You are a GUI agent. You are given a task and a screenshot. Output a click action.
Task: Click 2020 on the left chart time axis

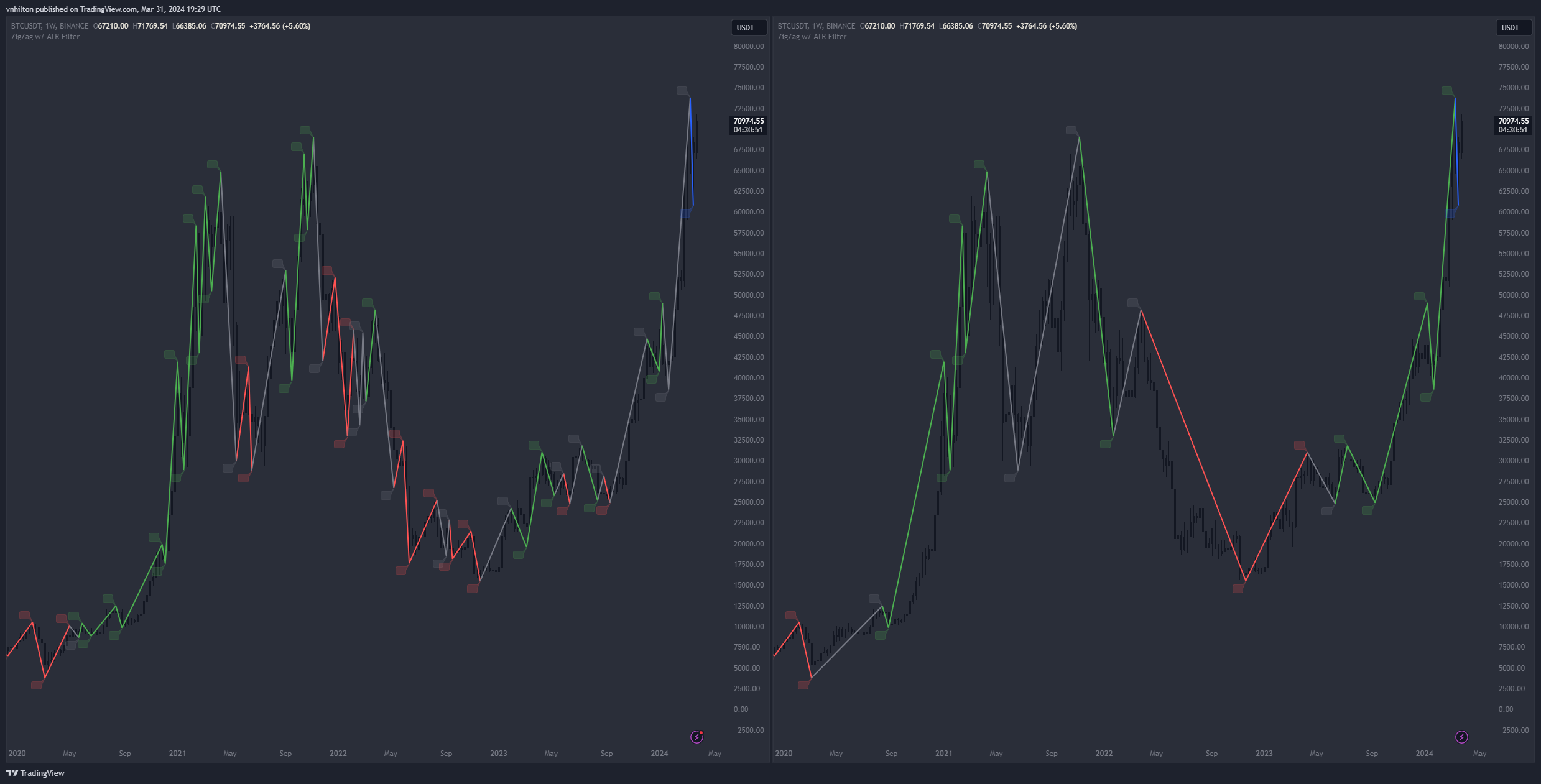pos(17,754)
